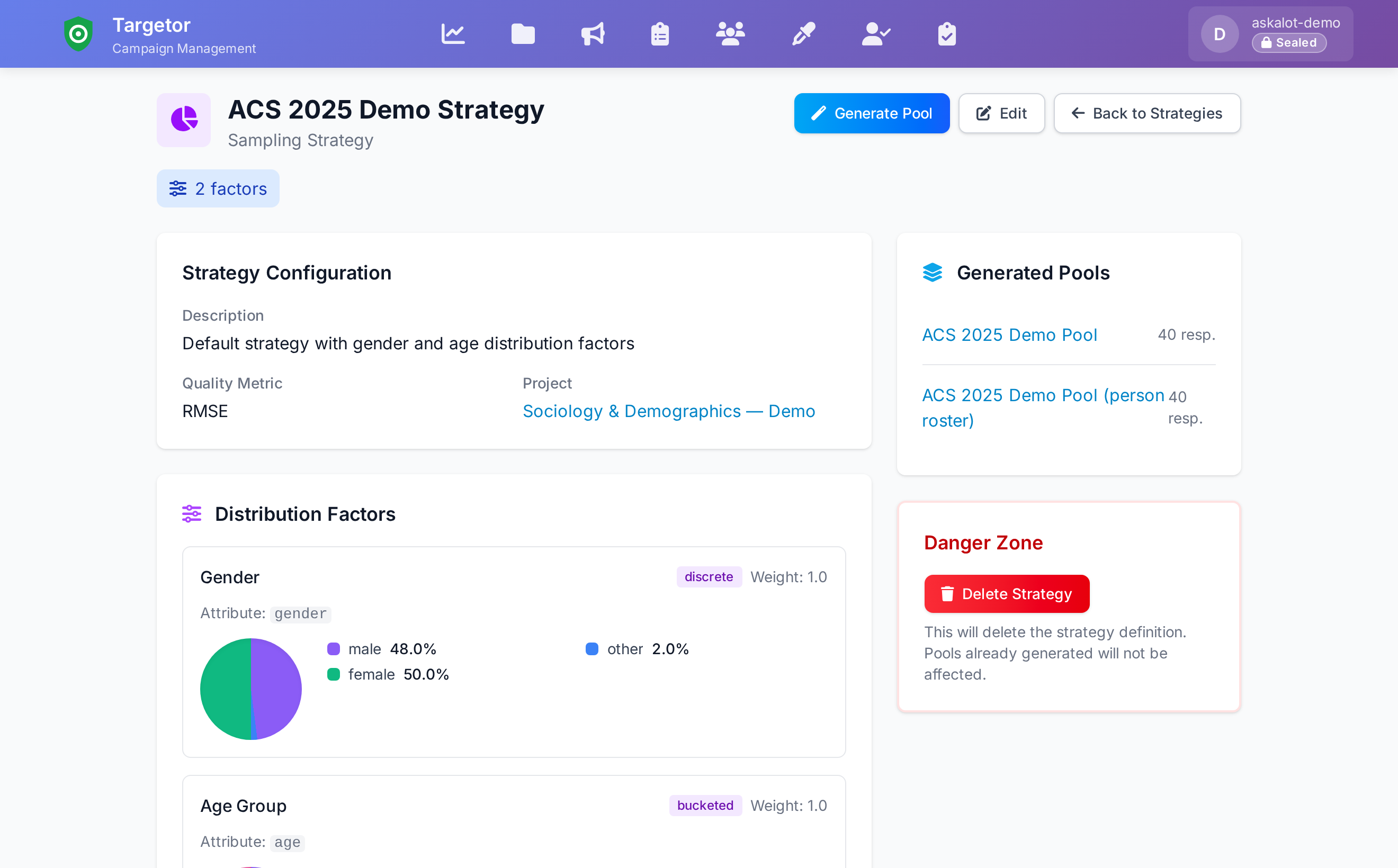Click the Targetor brand title
The width and height of the screenshot is (1398, 868).
(151, 25)
